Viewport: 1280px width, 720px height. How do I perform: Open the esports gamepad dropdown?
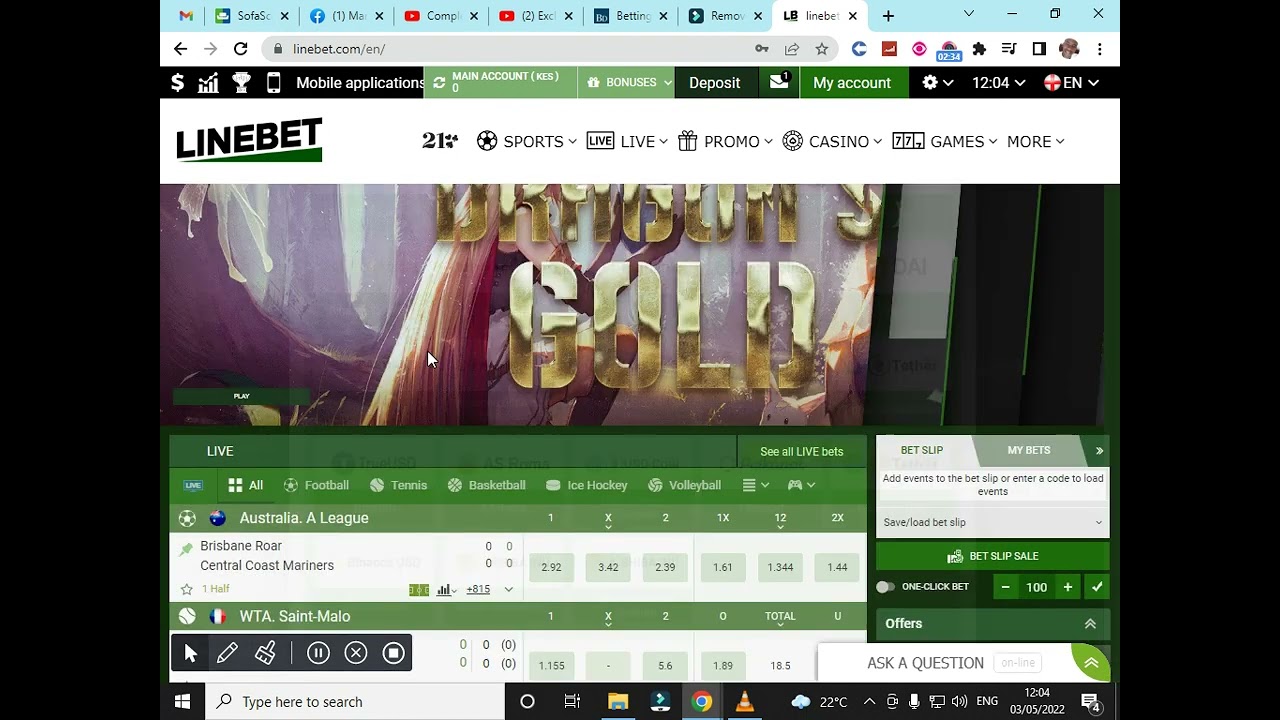801,485
